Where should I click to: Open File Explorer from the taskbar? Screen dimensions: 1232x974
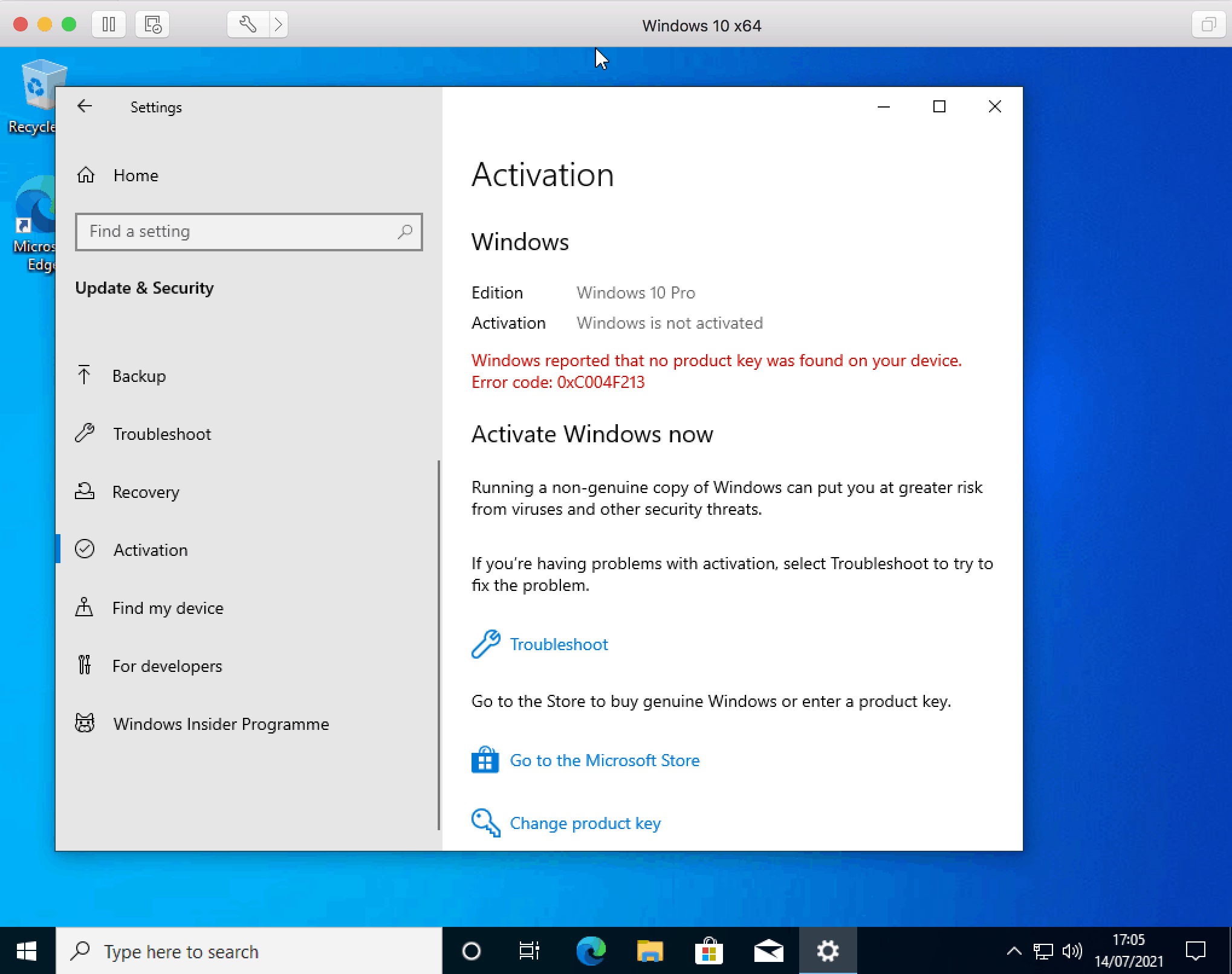click(x=650, y=951)
